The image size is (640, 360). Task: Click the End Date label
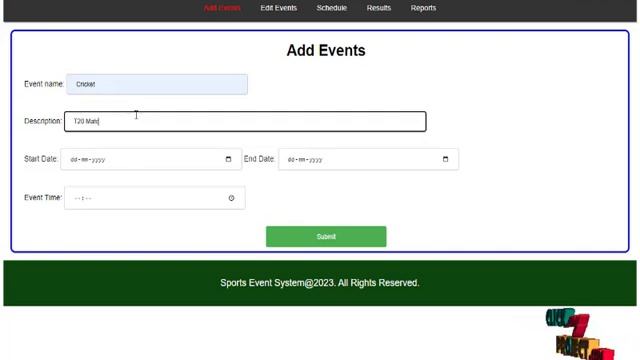(259, 159)
